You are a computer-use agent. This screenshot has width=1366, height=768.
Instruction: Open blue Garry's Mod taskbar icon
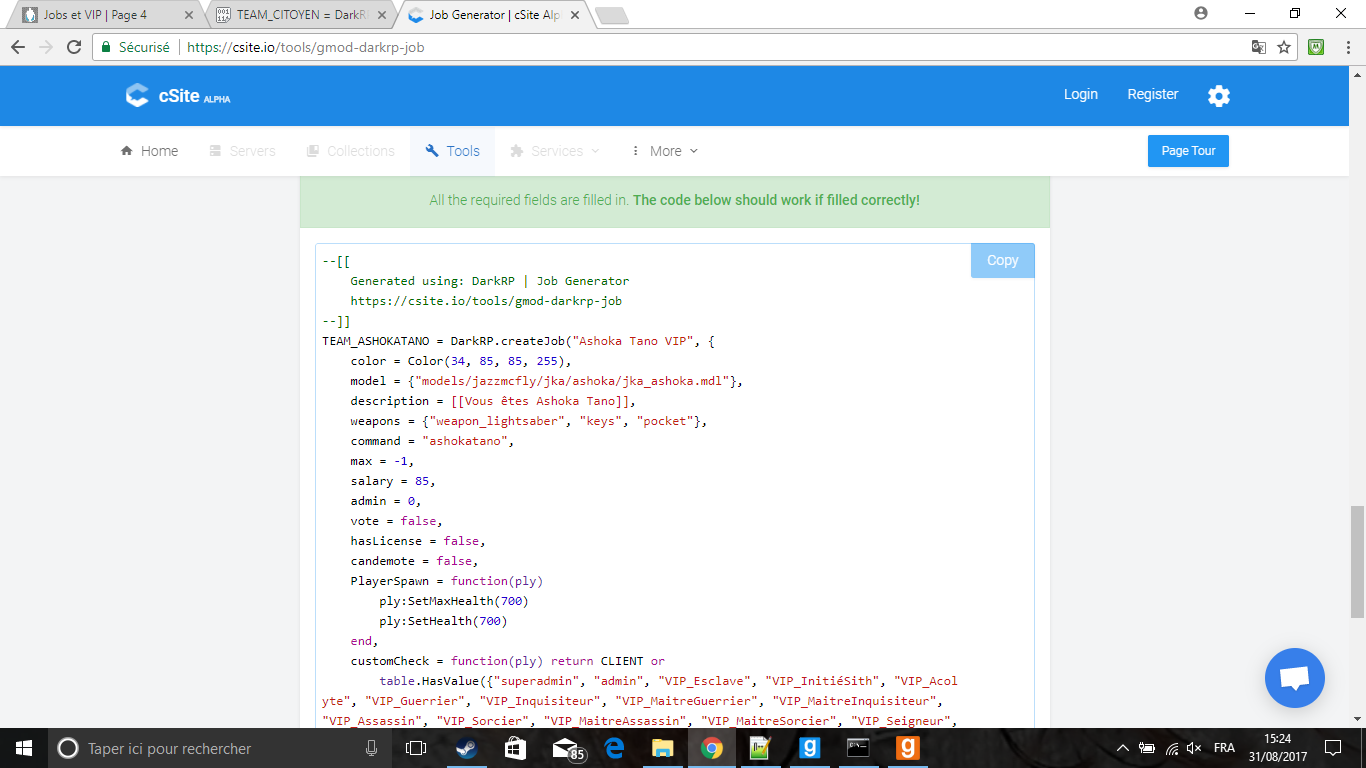(x=809, y=748)
